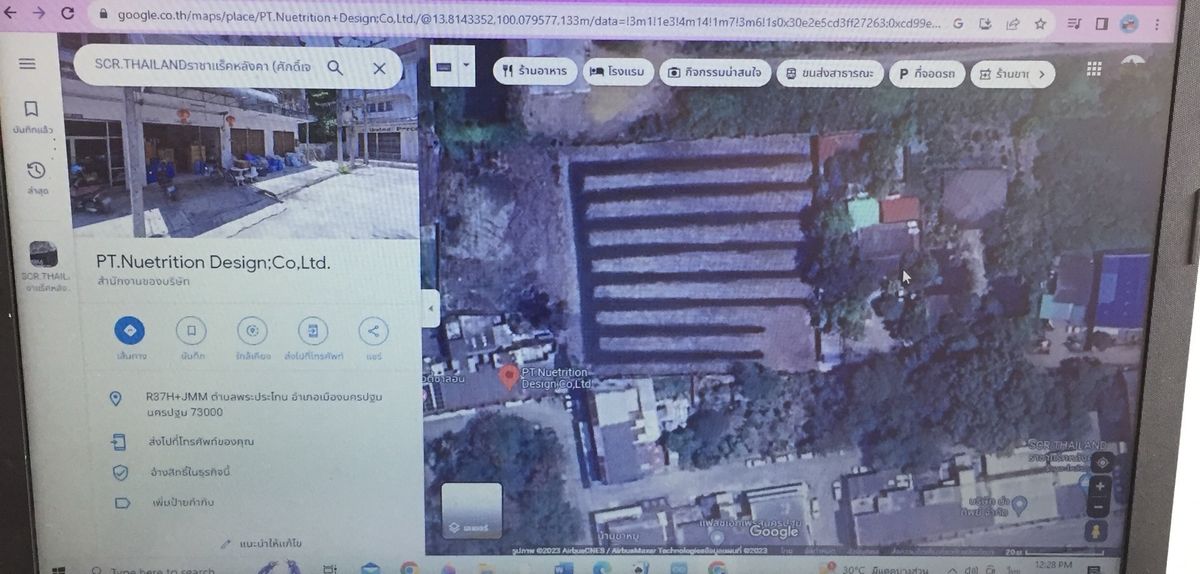Zoom in with the plus button
Screen dimensions: 1200x574
1101,486
